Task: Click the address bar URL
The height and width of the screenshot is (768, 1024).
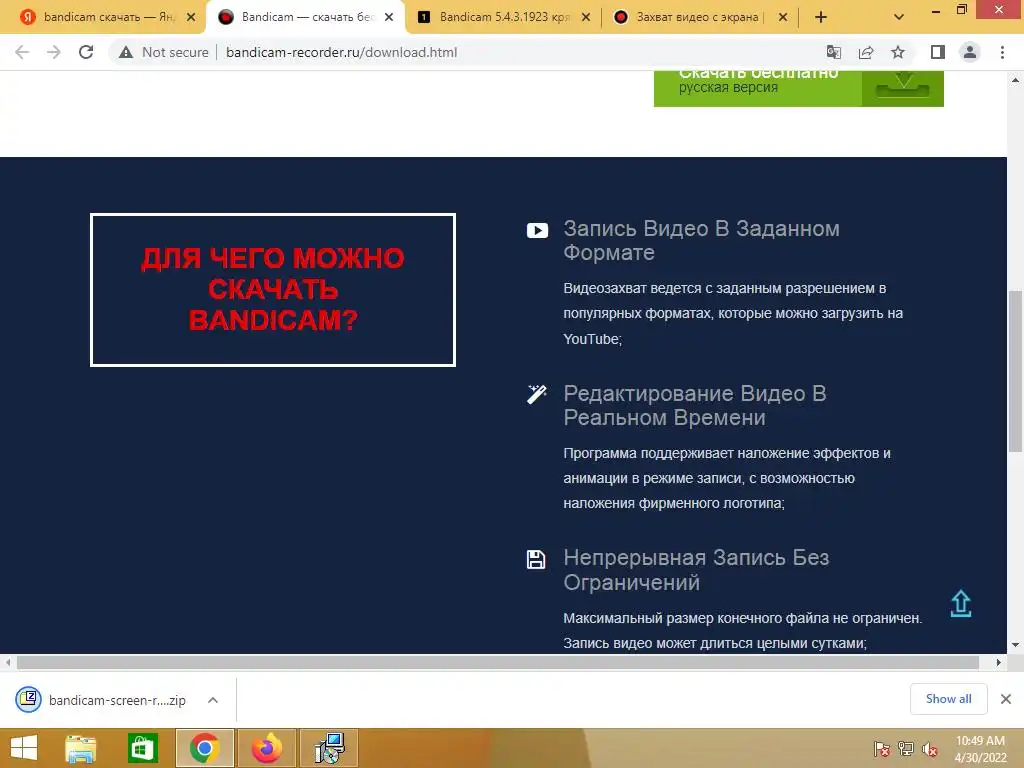Action: point(342,52)
